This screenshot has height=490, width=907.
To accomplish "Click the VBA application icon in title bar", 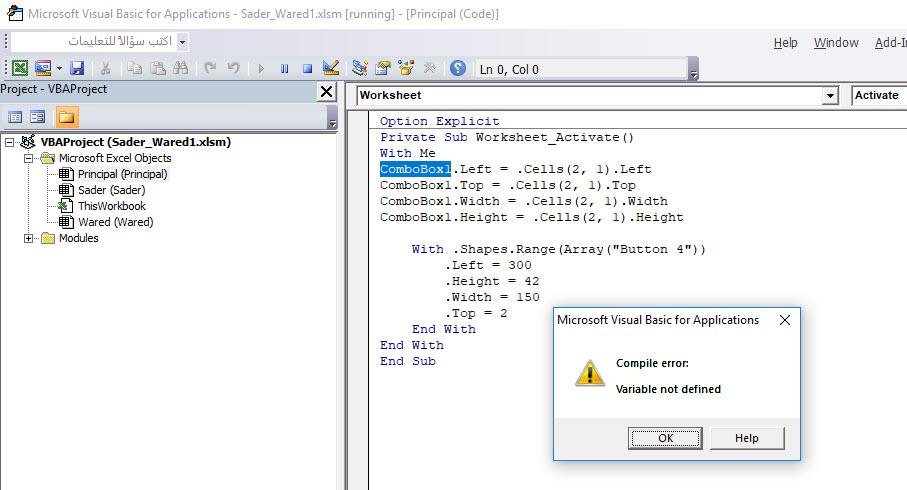I will click(x=14, y=13).
